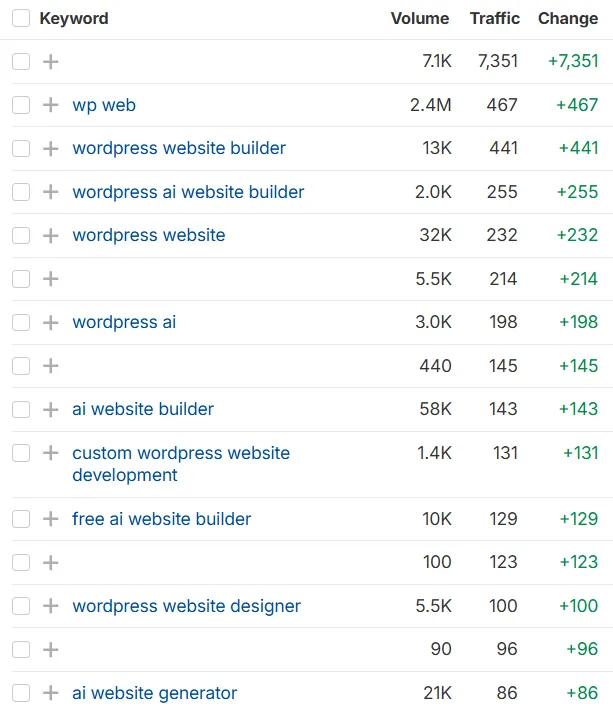The image size is (613, 711).
Task: Toggle the select-all checkbox beside Keyword header
Action: 21,19
